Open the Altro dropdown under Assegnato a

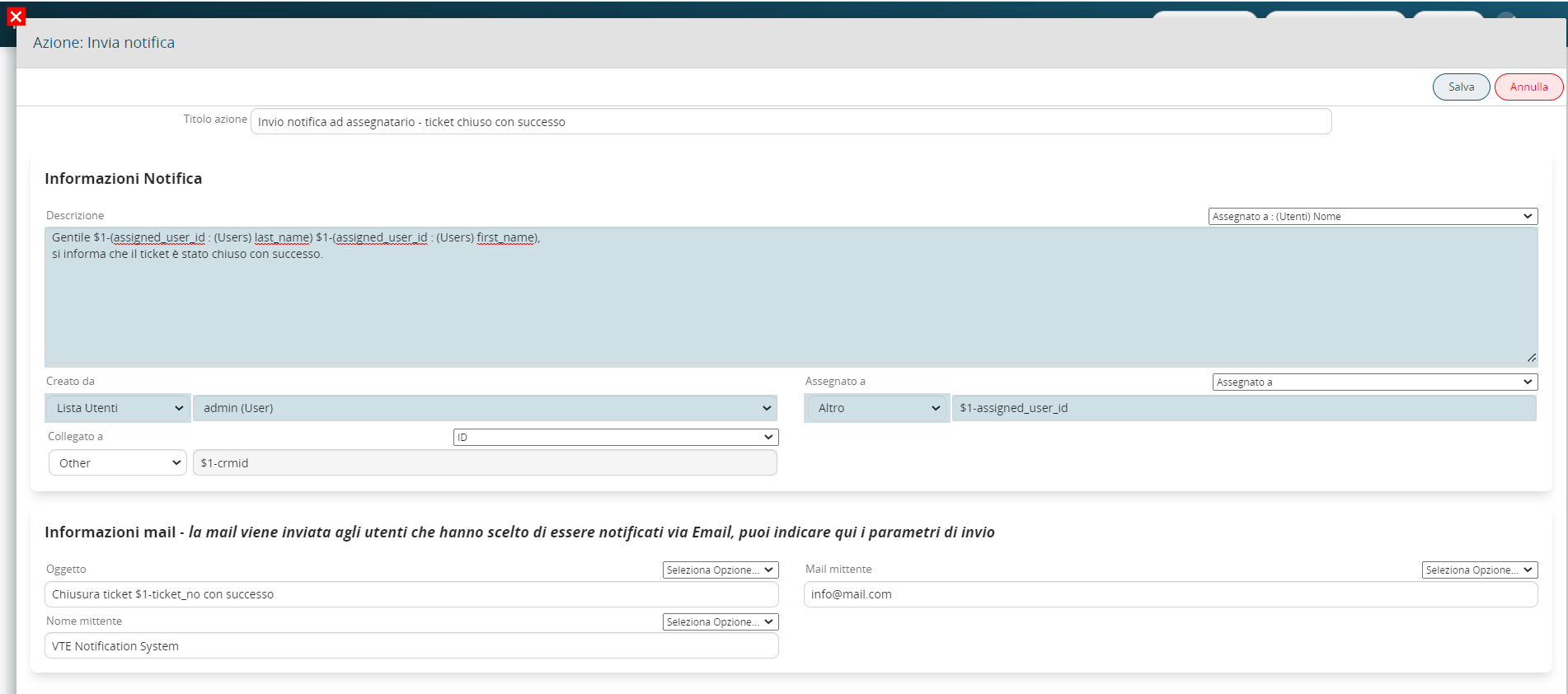tap(876, 408)
